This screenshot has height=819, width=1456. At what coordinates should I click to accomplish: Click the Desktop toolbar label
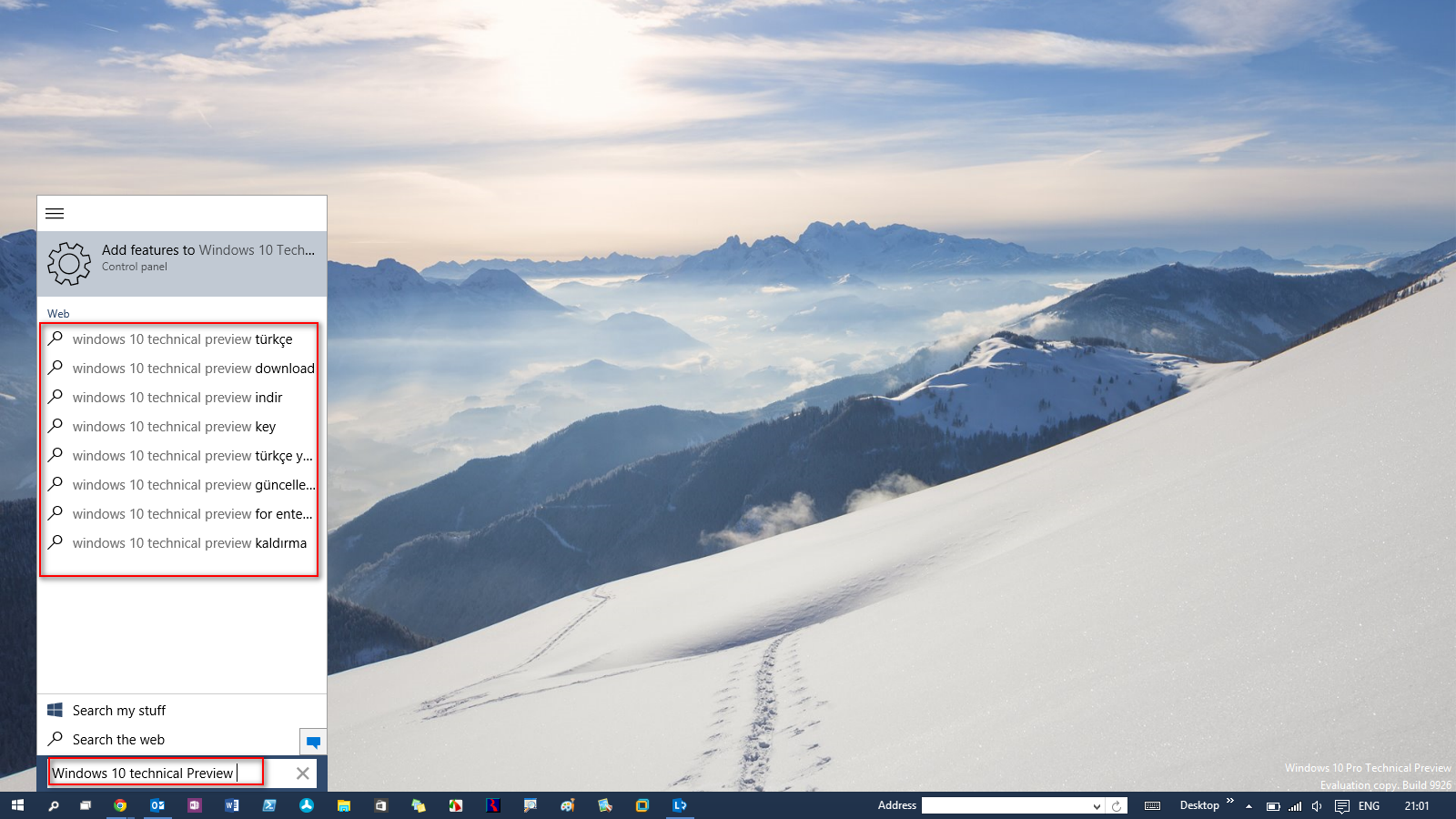[1199, 805]
